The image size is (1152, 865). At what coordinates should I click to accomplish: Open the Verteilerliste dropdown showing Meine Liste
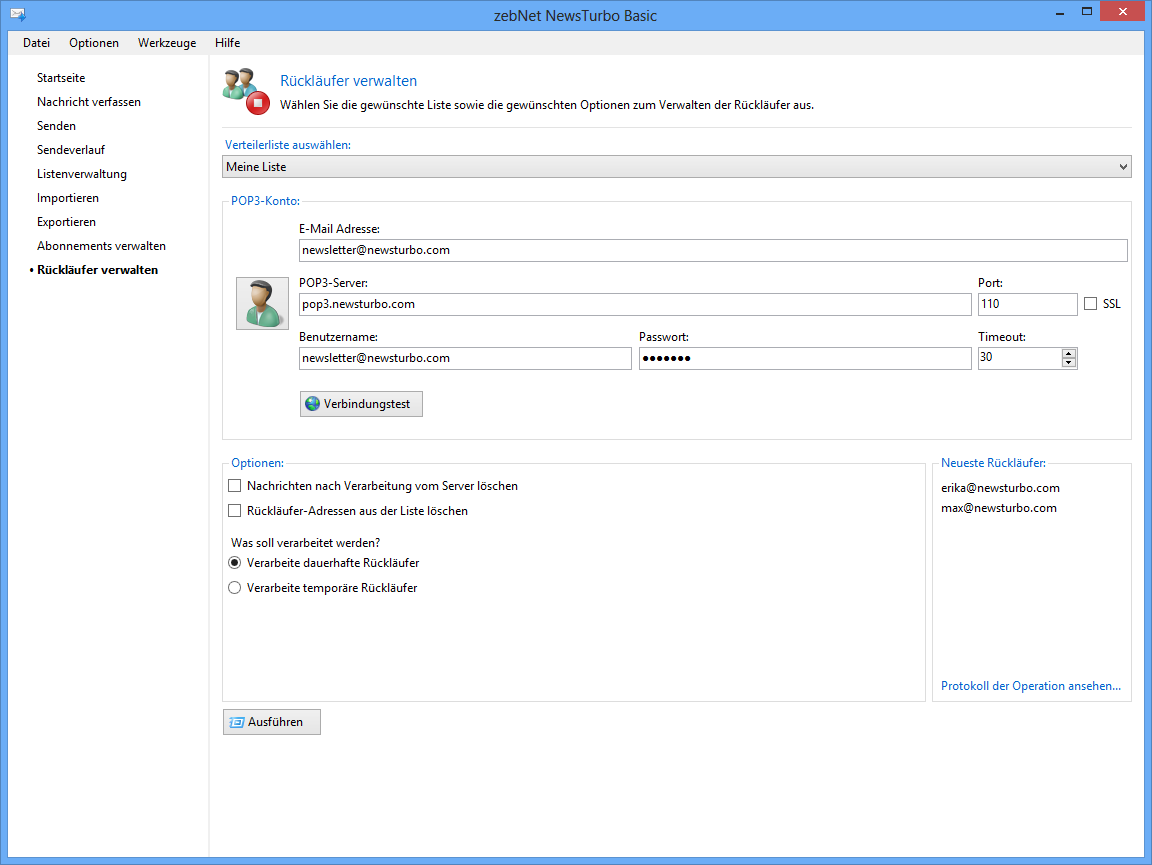(x=677, y=167)
